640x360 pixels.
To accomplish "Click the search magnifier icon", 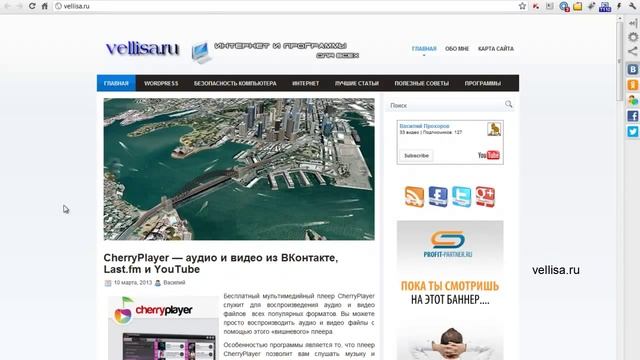I will click(508, 104).
